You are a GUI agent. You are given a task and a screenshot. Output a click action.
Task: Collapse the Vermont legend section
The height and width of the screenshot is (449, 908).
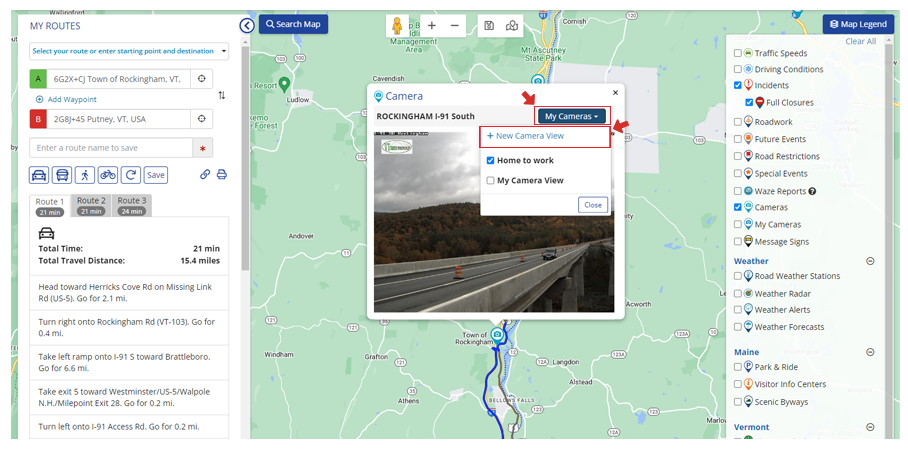click(x=870, y=427)
